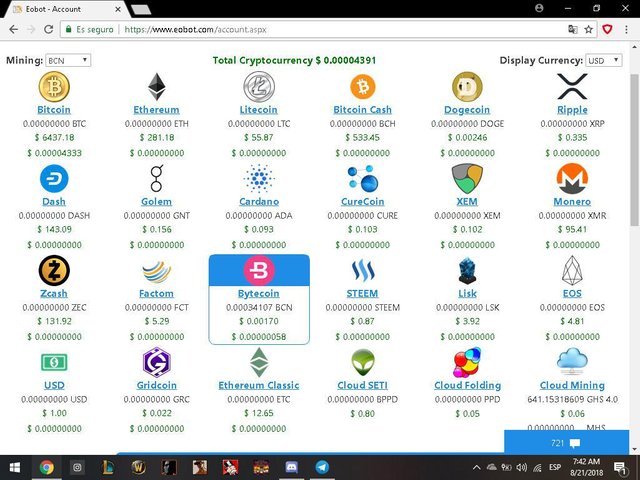Viewport: 640px width, 480px height.
Task: Open a new browser tab
Action: (141, 10)
